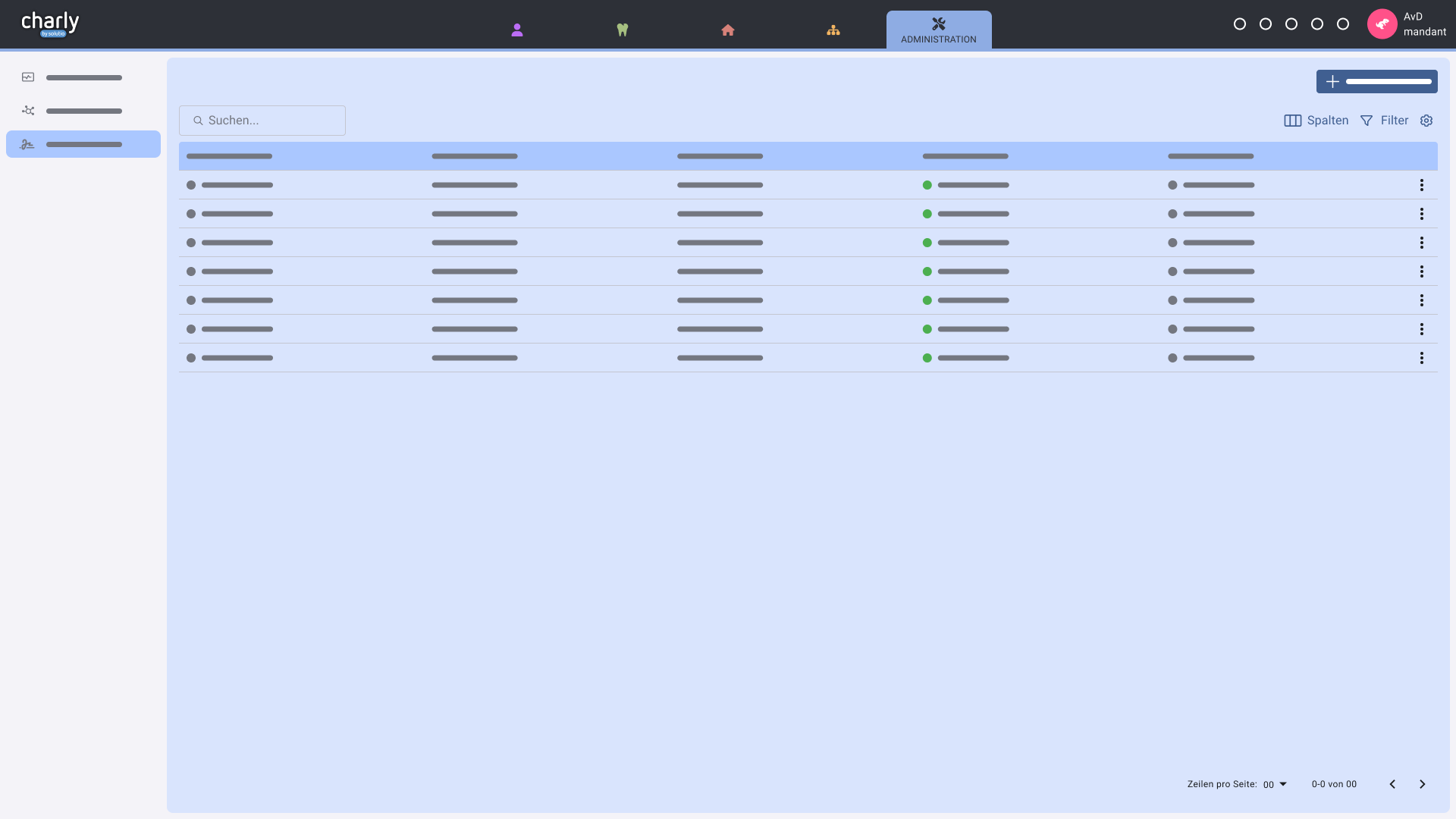Expand the Zeilen pro Seite dropdown
This screenshot has width=1456, height=819.
[x=1276, y=784]
